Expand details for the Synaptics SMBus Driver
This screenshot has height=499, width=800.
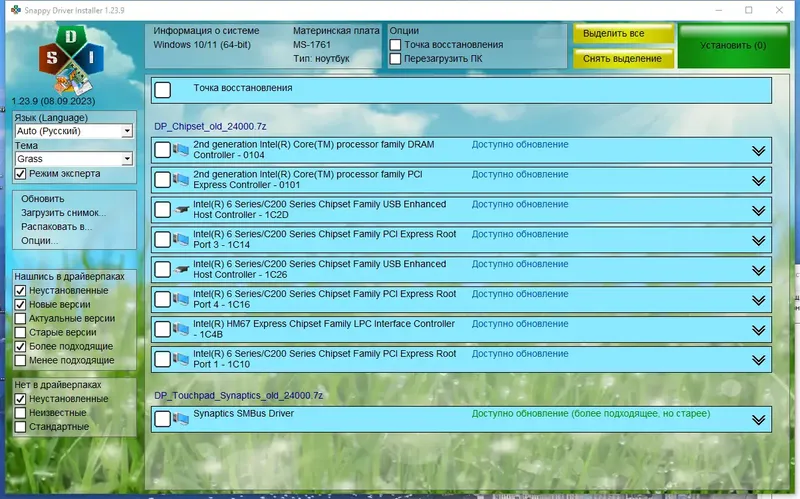[x=759, y=420]
